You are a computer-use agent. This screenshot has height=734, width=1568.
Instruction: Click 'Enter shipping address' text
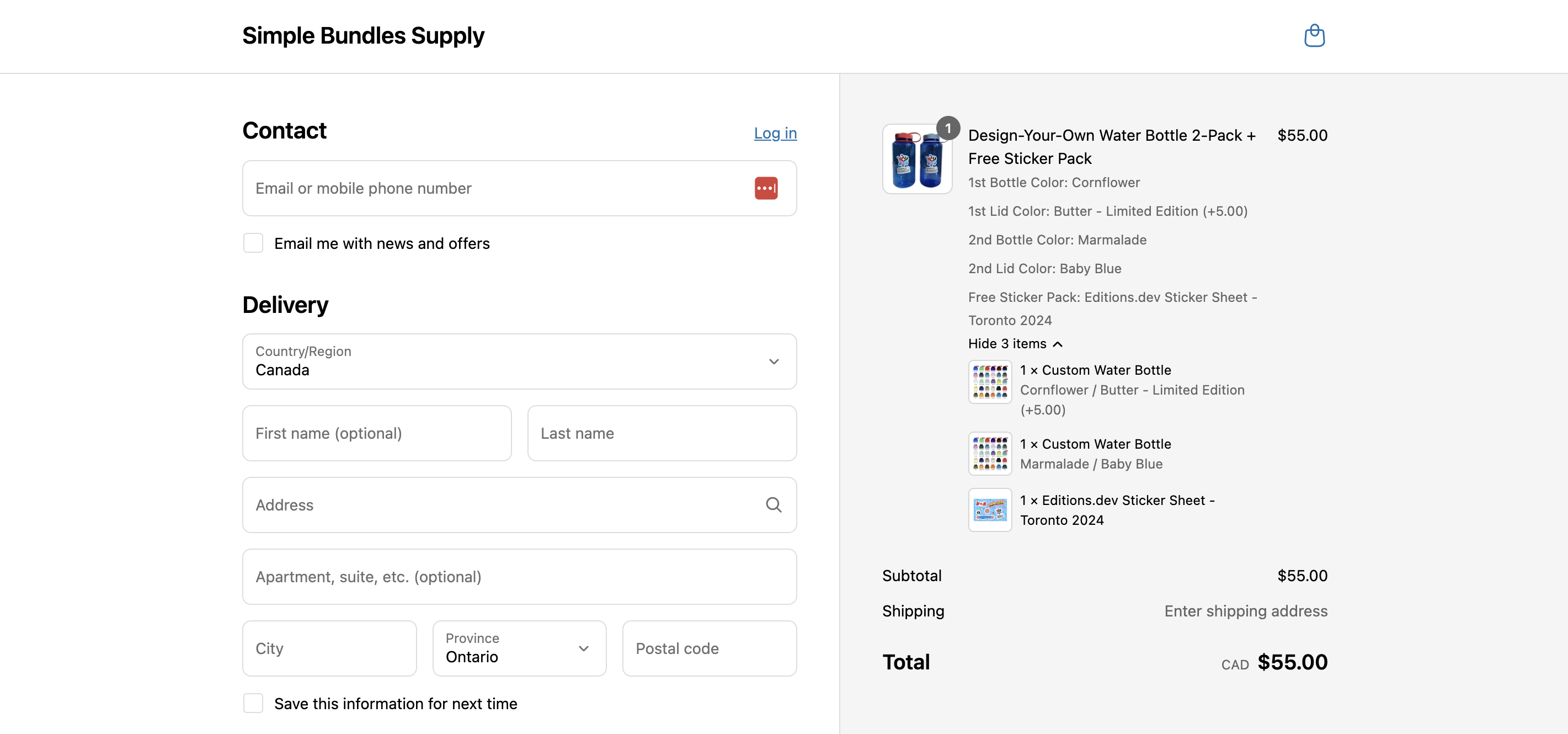coord(1245,611)
